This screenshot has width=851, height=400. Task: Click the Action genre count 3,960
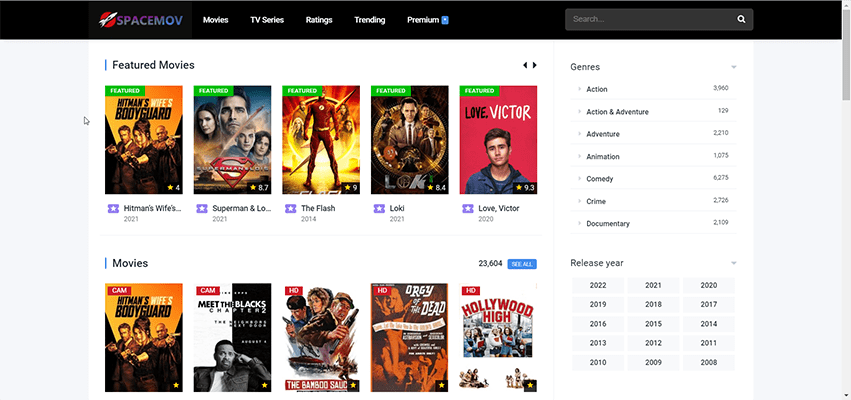tap(720, 88)
